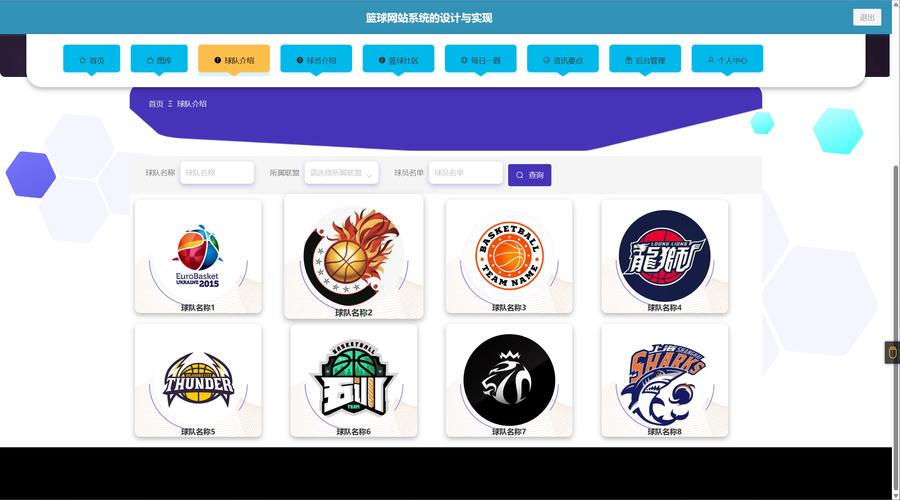Click the 查询 search button
Image resolution: width=900 pixels, height=500 pixels.
pos(529,175)
